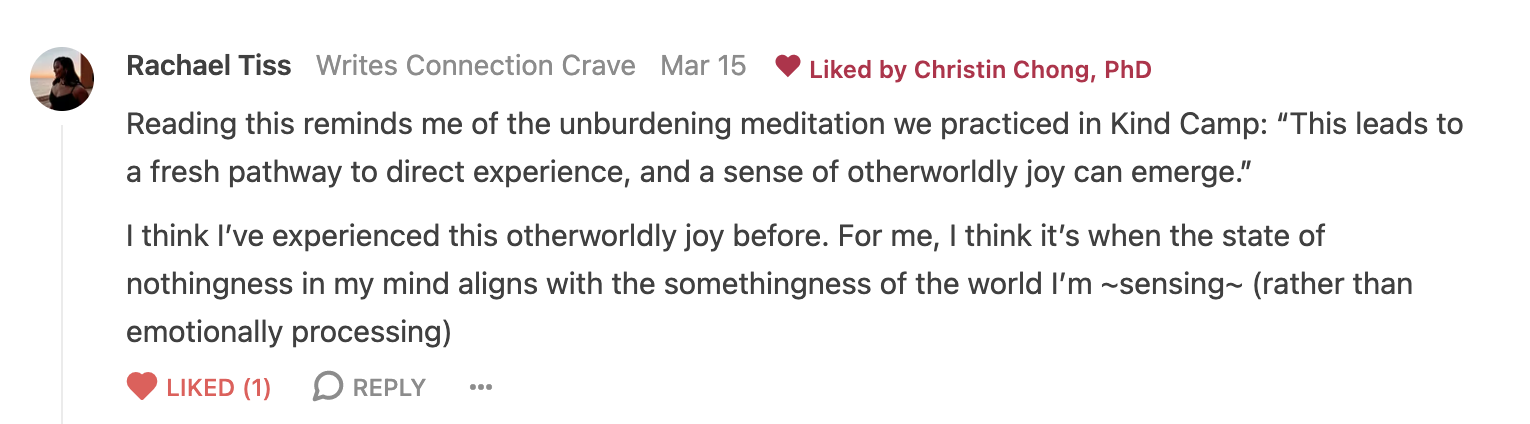
Task: Toggle the "LIKED (1)" button label
Action: coord(201,387)
